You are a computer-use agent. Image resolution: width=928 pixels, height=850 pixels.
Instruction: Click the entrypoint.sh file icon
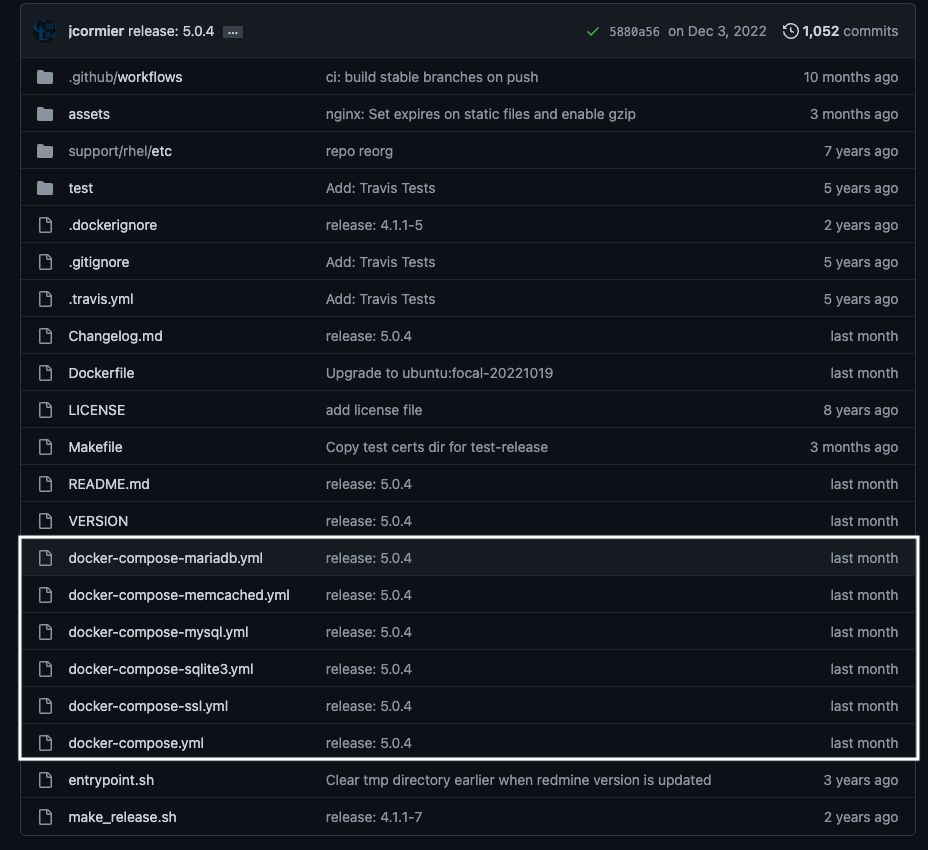(45, 780)
